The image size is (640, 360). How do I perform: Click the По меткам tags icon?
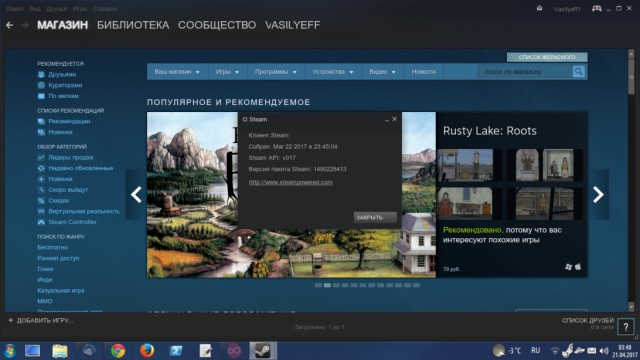click(x=41, y=96)
